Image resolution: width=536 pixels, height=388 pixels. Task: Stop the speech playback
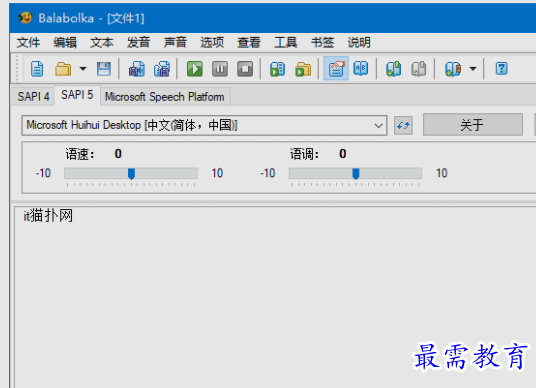tap(245, 69)
